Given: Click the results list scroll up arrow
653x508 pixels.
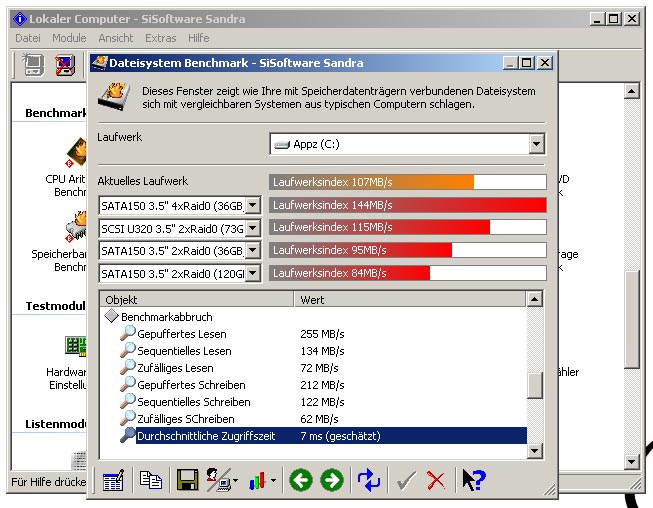Looking at the screenshot, I should pyautogui.click(x=535, y=299).
